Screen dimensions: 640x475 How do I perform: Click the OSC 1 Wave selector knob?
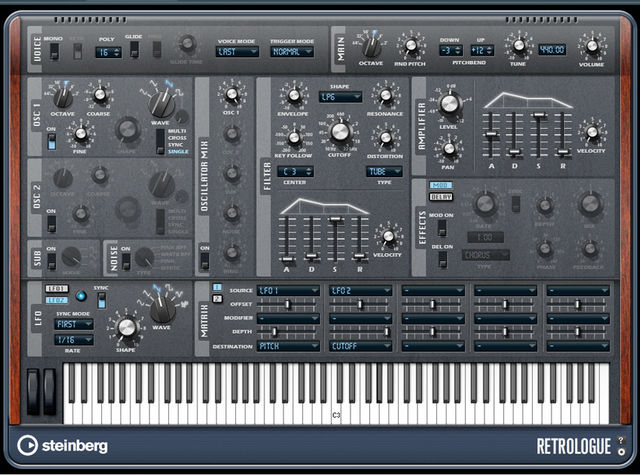click(x=162, y=104)
